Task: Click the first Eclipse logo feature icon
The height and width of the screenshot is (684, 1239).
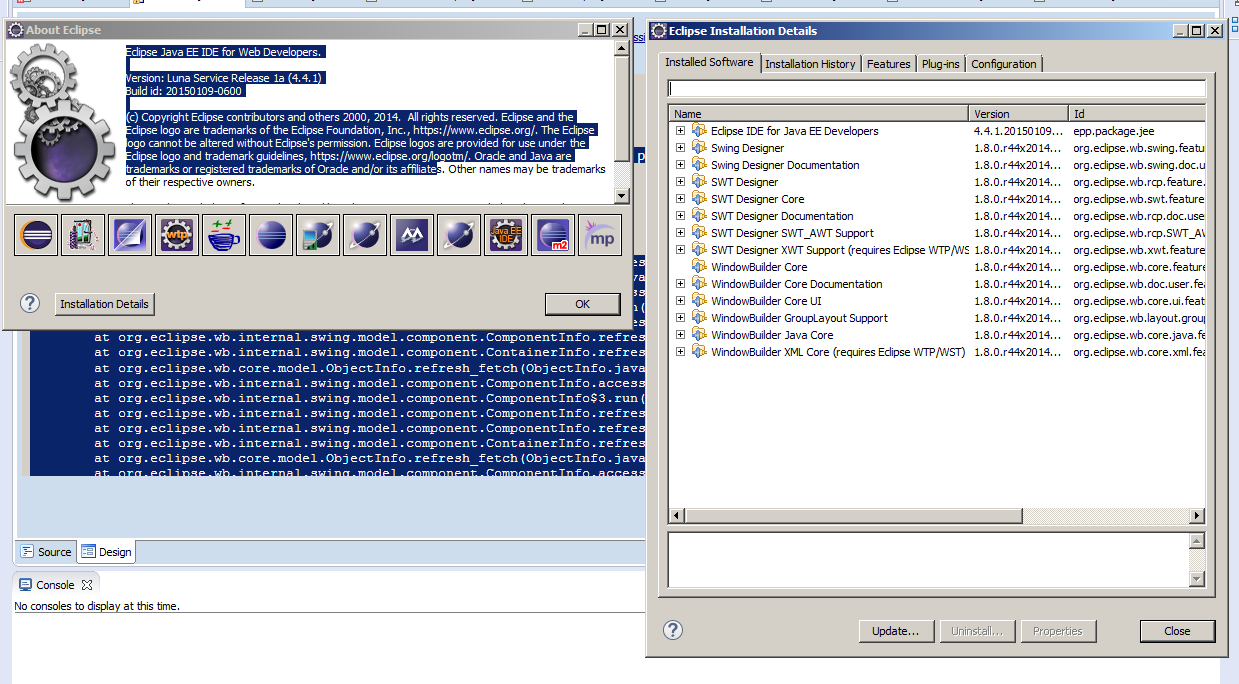Action: pos(36,235)
